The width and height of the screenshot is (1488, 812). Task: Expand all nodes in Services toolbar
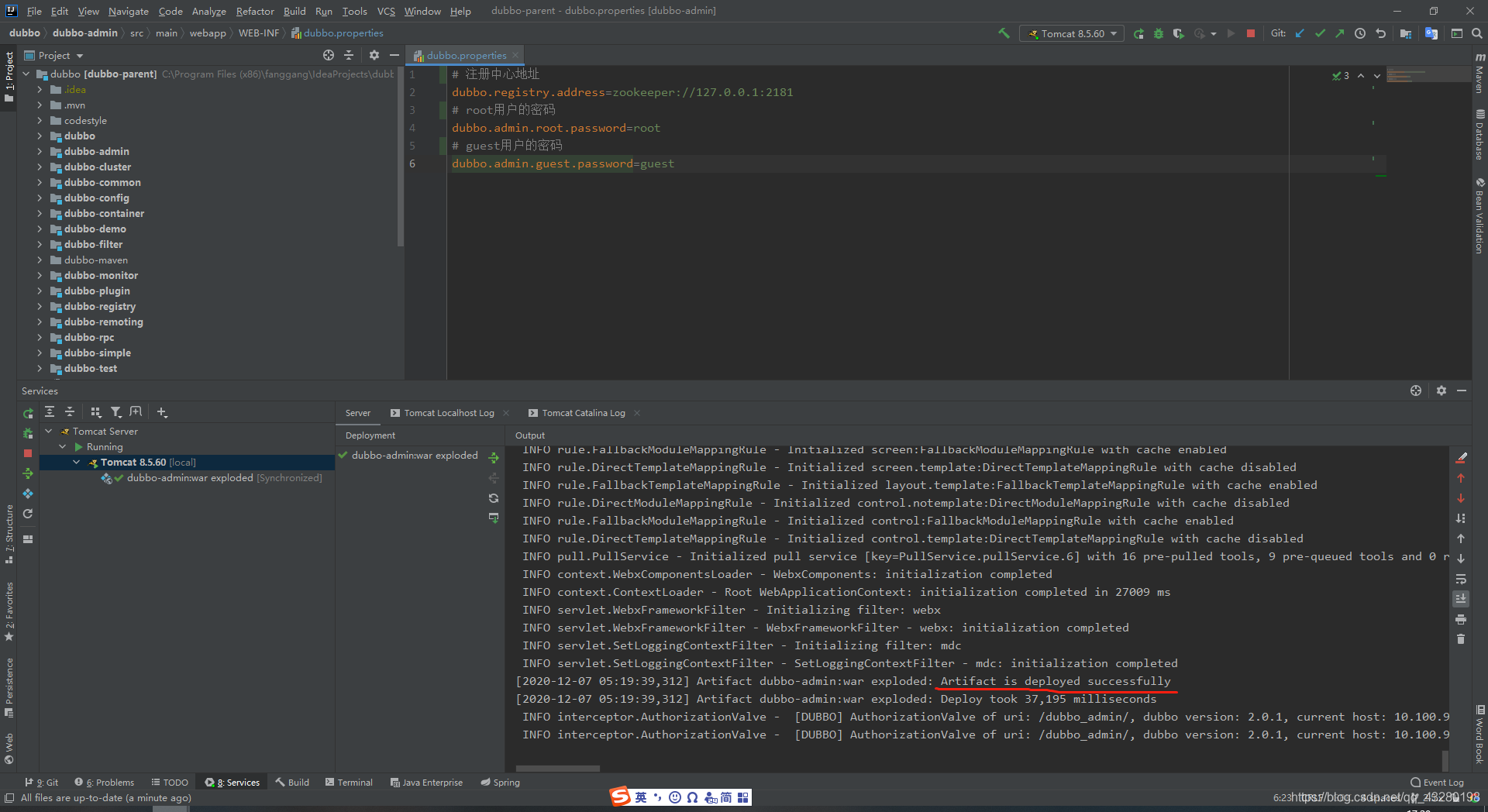(50, 412)
